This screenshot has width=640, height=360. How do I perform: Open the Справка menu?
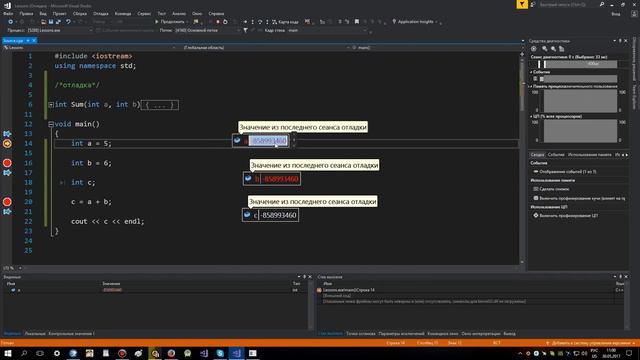[216, 13]
